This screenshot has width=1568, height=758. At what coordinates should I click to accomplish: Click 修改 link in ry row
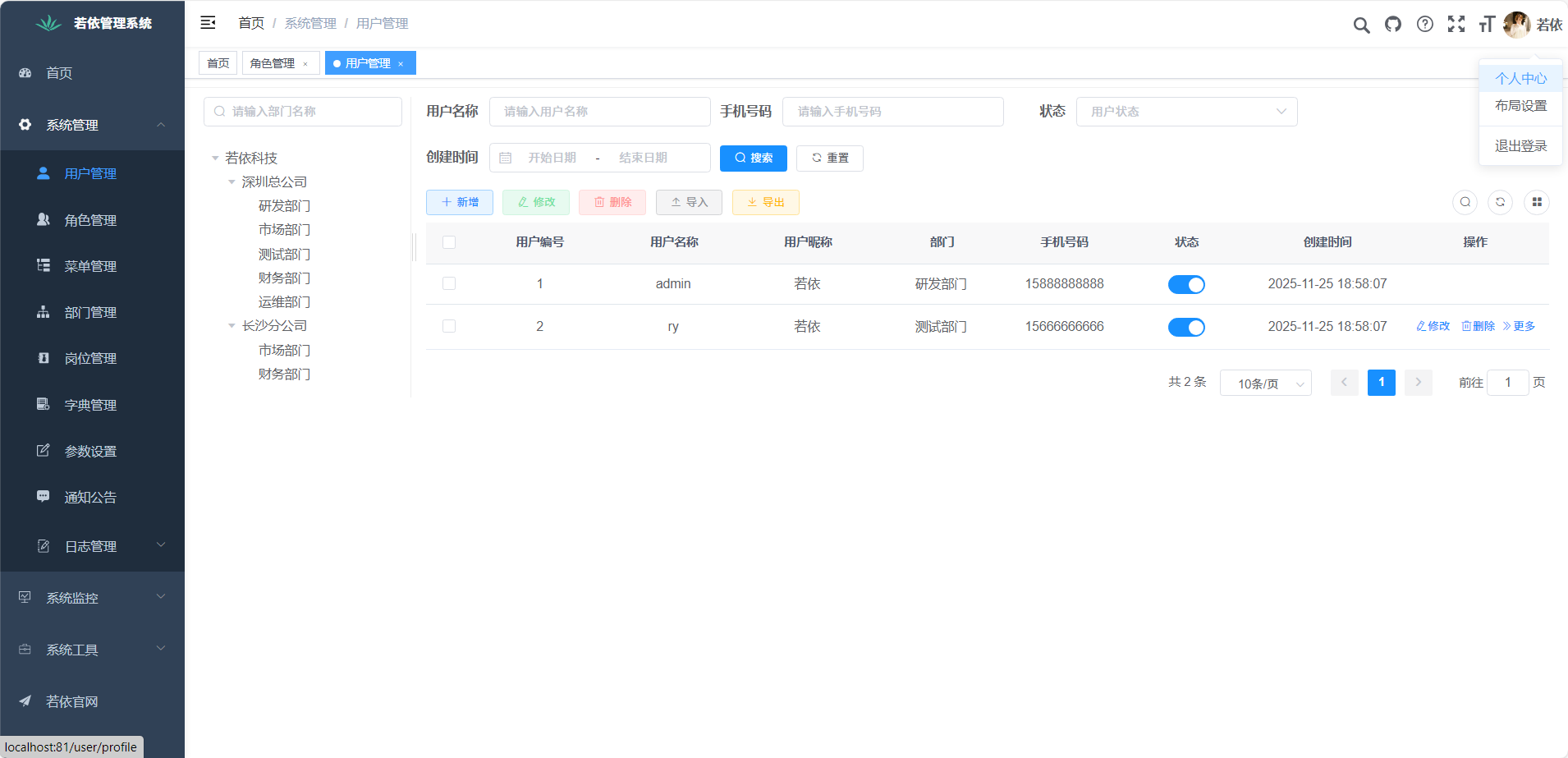pos(1433,326)
